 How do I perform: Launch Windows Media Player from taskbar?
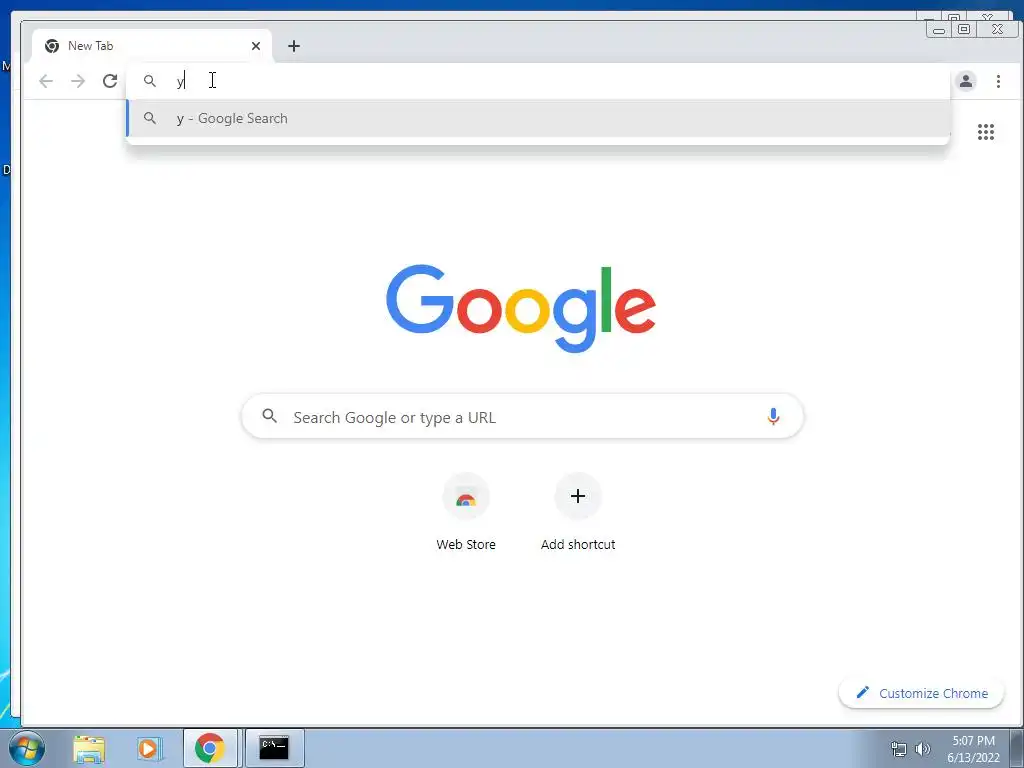coord(149,748)
